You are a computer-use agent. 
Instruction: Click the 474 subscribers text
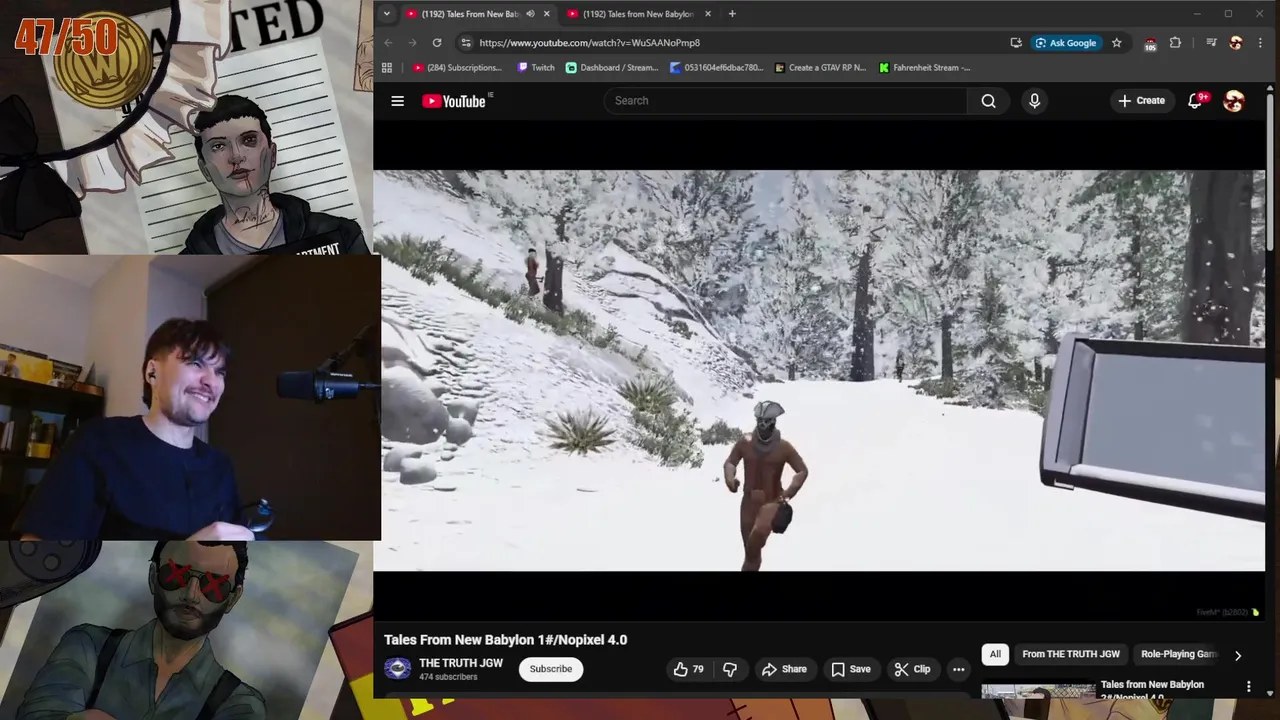tap(448, 677)
